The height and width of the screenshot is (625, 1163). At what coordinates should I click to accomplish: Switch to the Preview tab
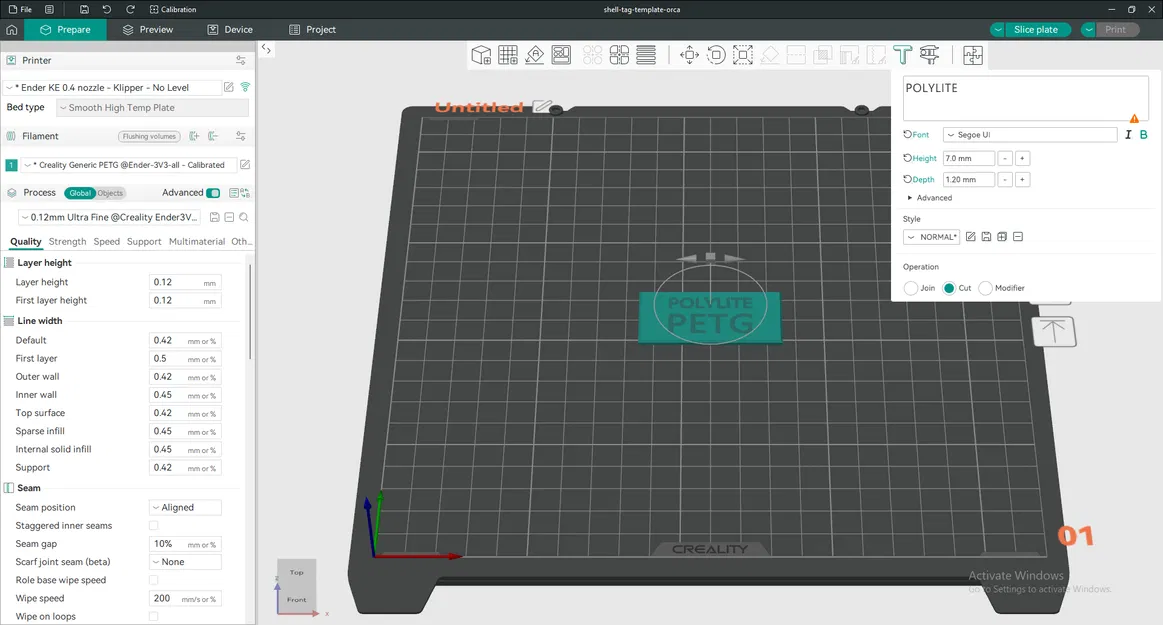tap(148, 30)
